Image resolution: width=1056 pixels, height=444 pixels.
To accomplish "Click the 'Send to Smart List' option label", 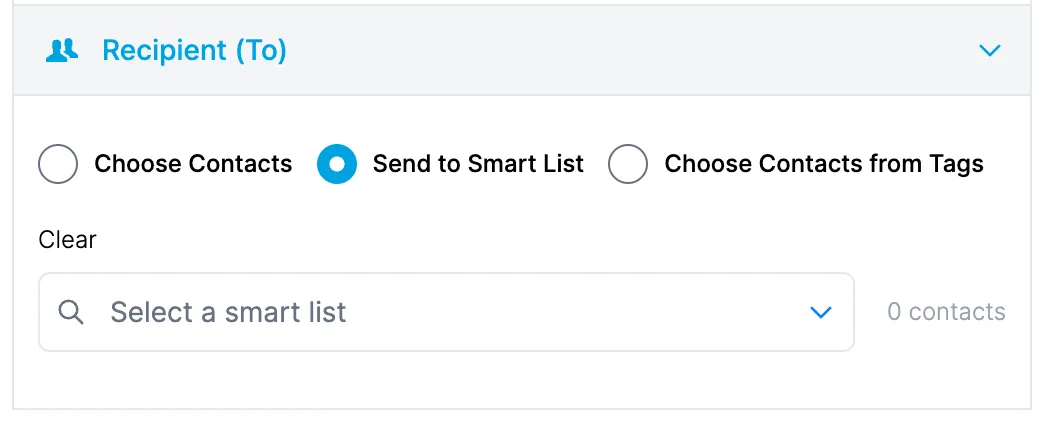I will (x=478, y=164).
